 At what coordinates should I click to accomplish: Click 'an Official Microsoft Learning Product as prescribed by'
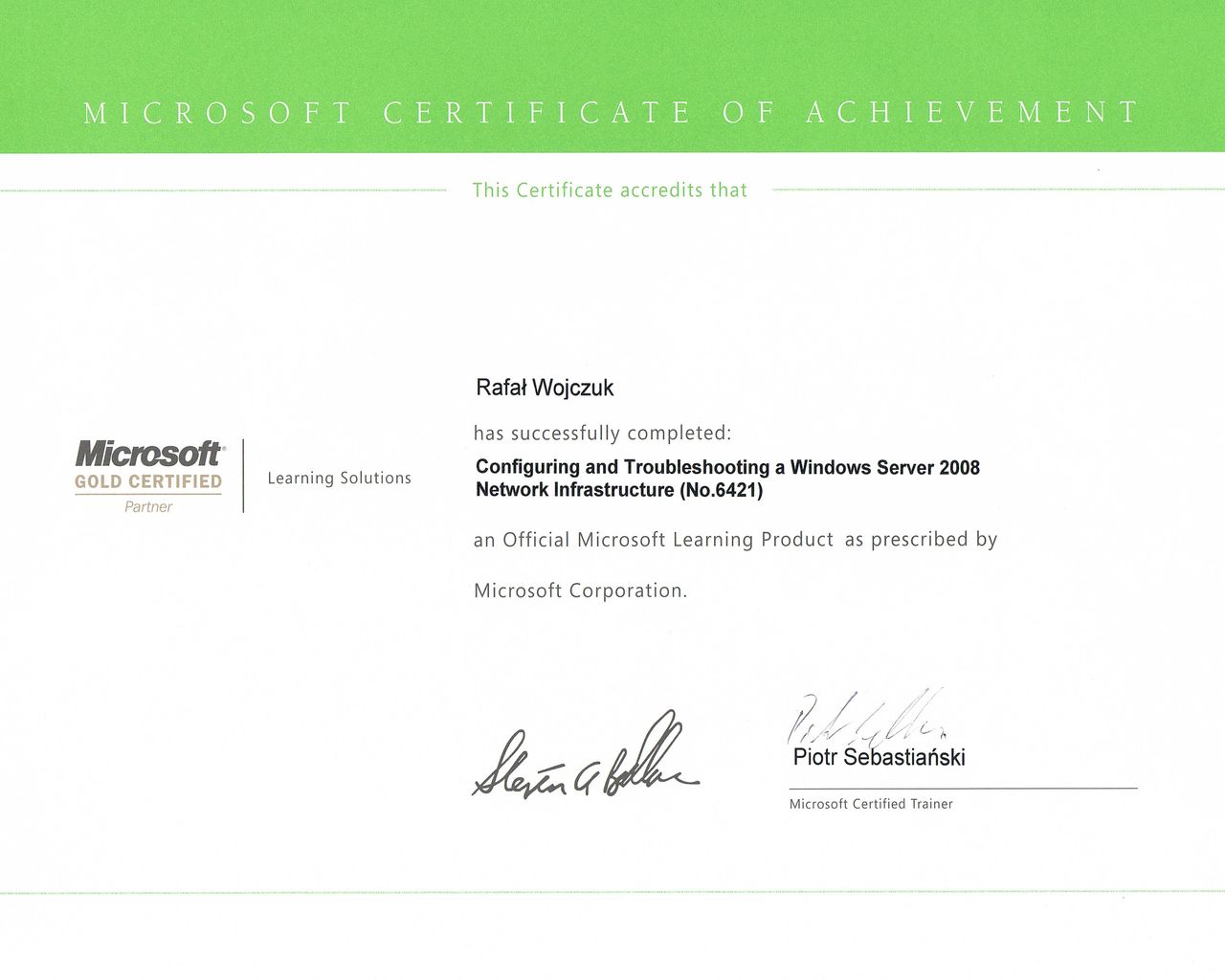point(735,540)
